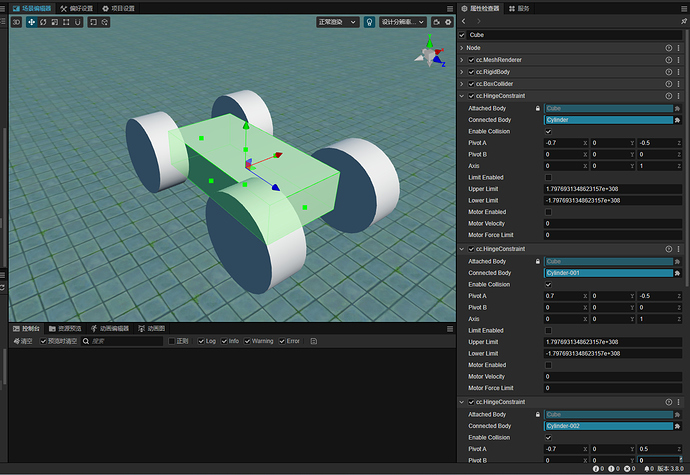Toggle the 3D view mode button
This screenshot has height=475, width=690.
pyautogui.click(x=16, y=21)
